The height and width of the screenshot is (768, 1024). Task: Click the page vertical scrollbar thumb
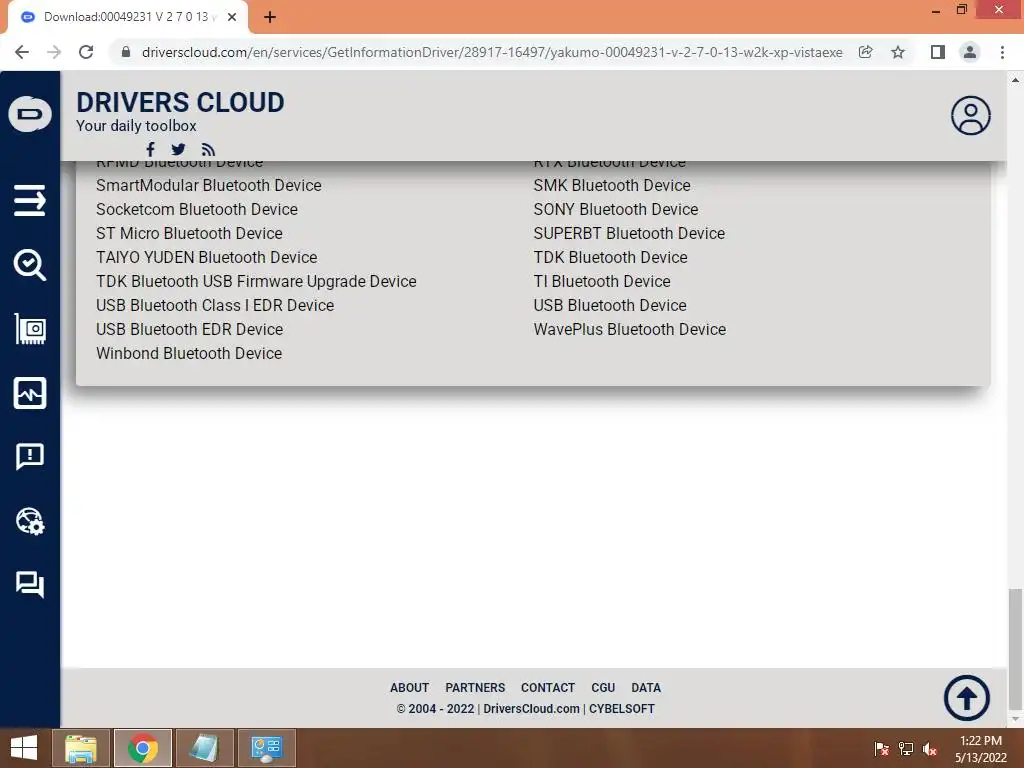1015,648
